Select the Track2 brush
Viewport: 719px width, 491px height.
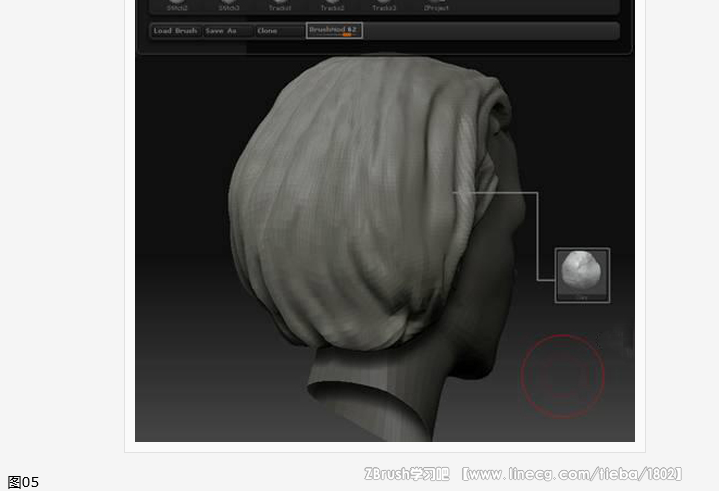[x=332, y=6]
